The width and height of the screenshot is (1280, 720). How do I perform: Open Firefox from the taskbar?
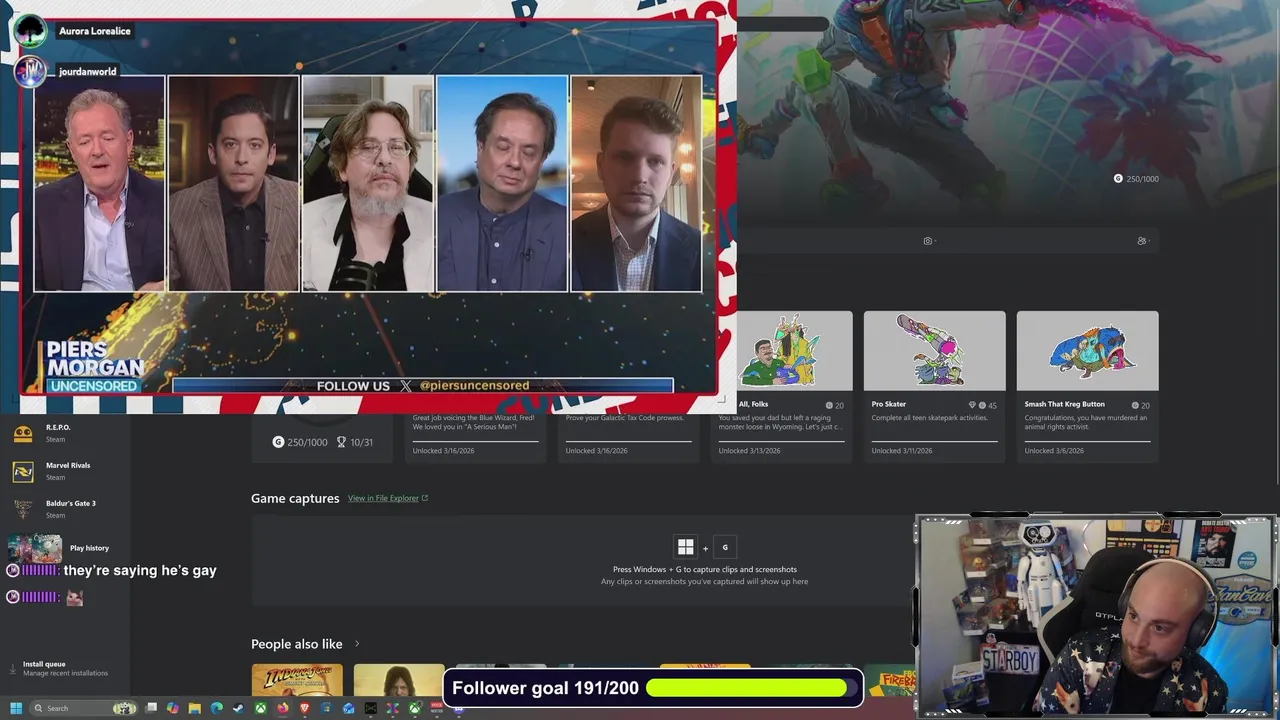[x=283, y=708]
